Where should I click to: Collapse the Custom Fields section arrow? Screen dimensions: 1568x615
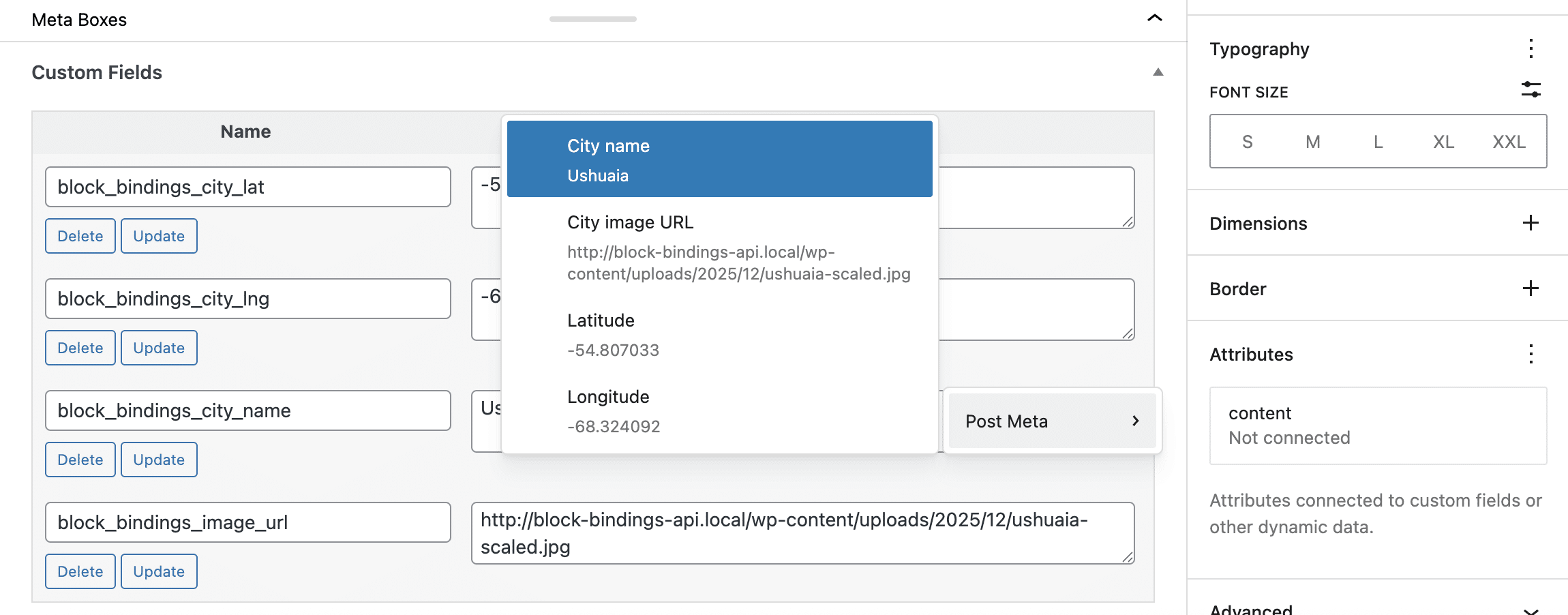point(1158,72)
